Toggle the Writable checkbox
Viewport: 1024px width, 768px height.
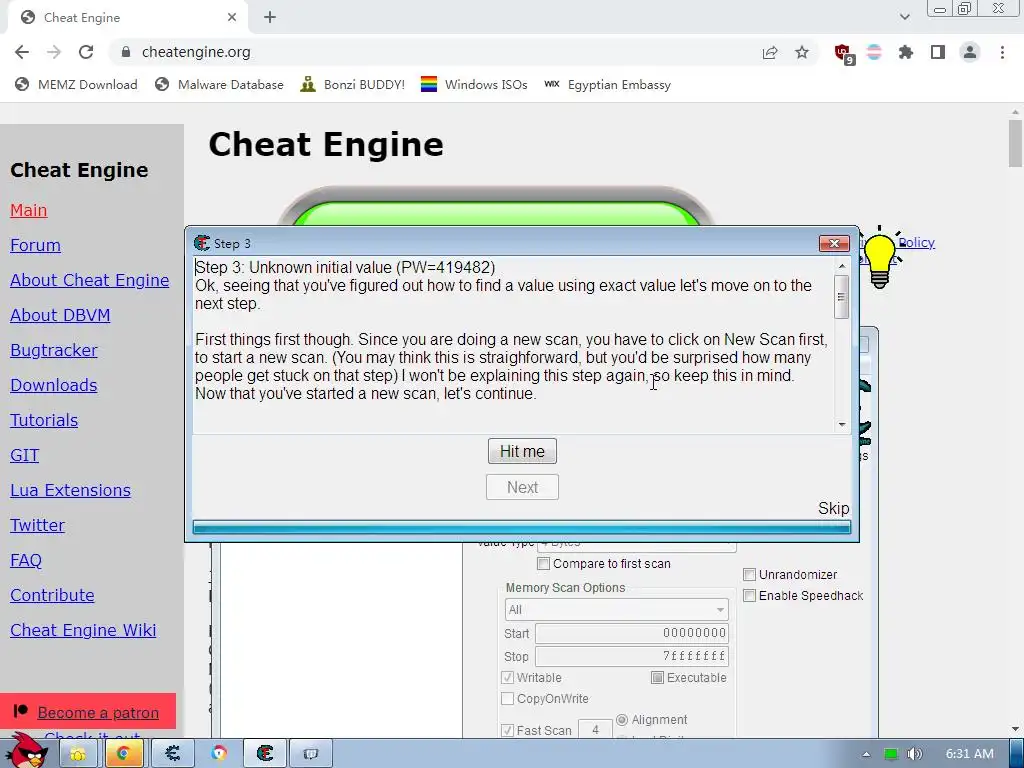[x=507, y=678]
